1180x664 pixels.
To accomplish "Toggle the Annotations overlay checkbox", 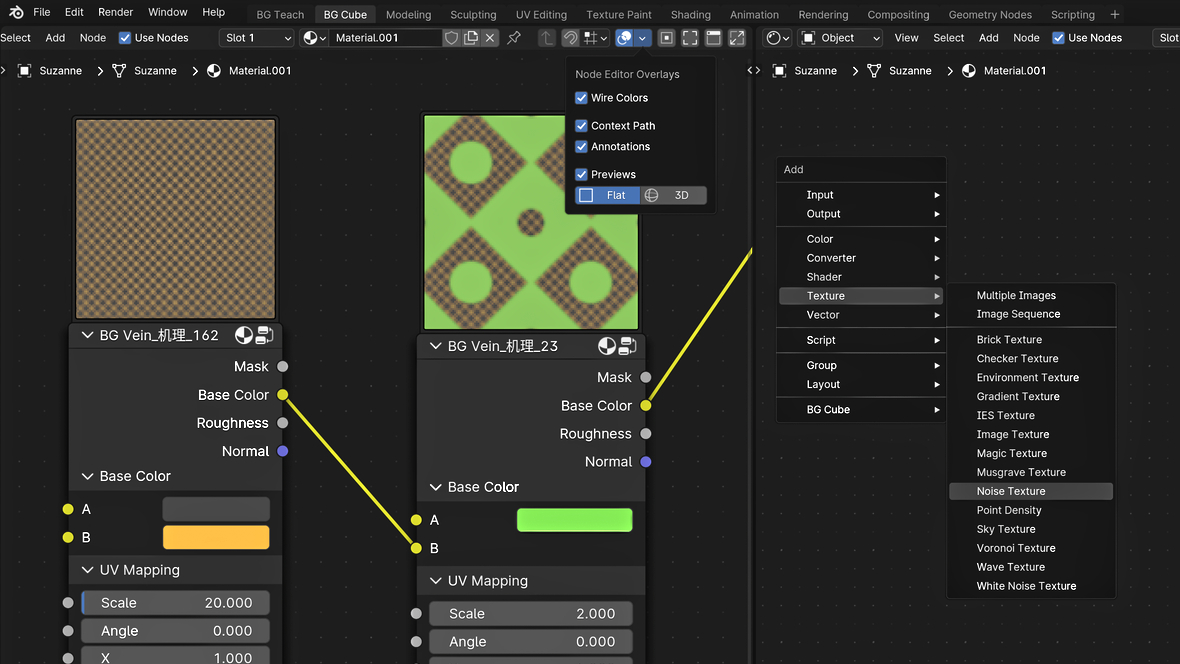I will coord(581,147).
